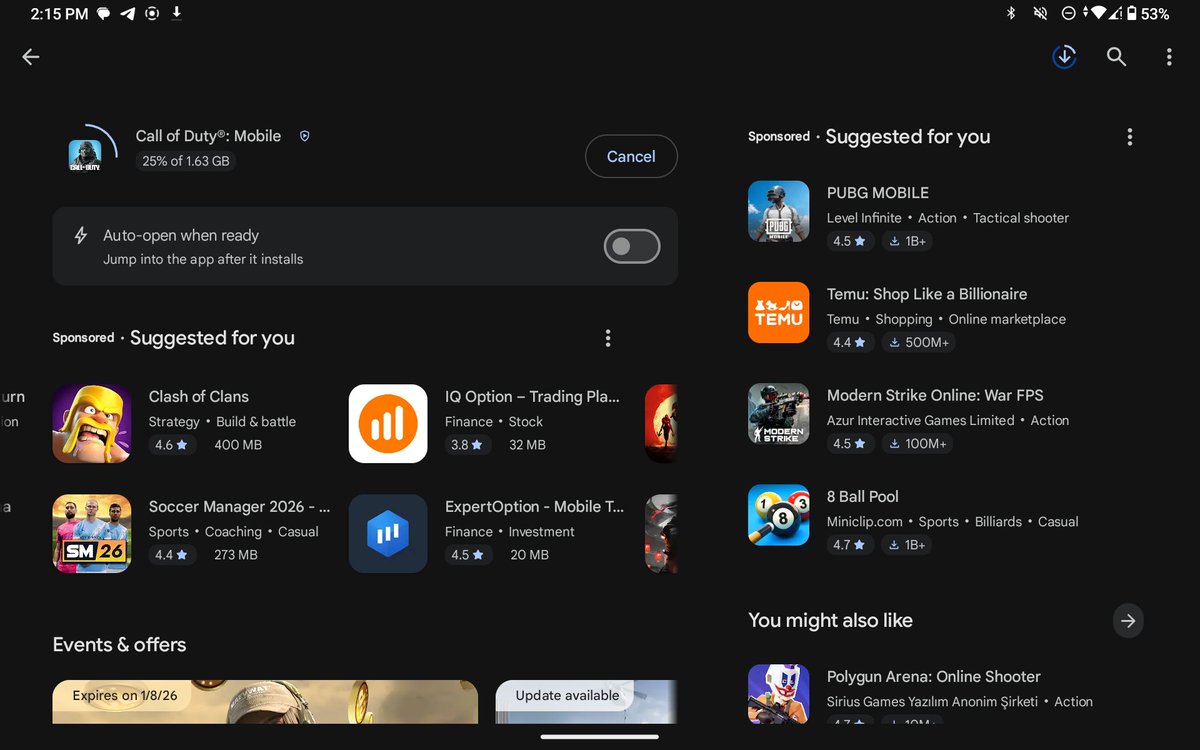Open Clash of Clans app icon
This screenshot has height=750, width=1200.
pyautogui.click(x=92, y=423)
